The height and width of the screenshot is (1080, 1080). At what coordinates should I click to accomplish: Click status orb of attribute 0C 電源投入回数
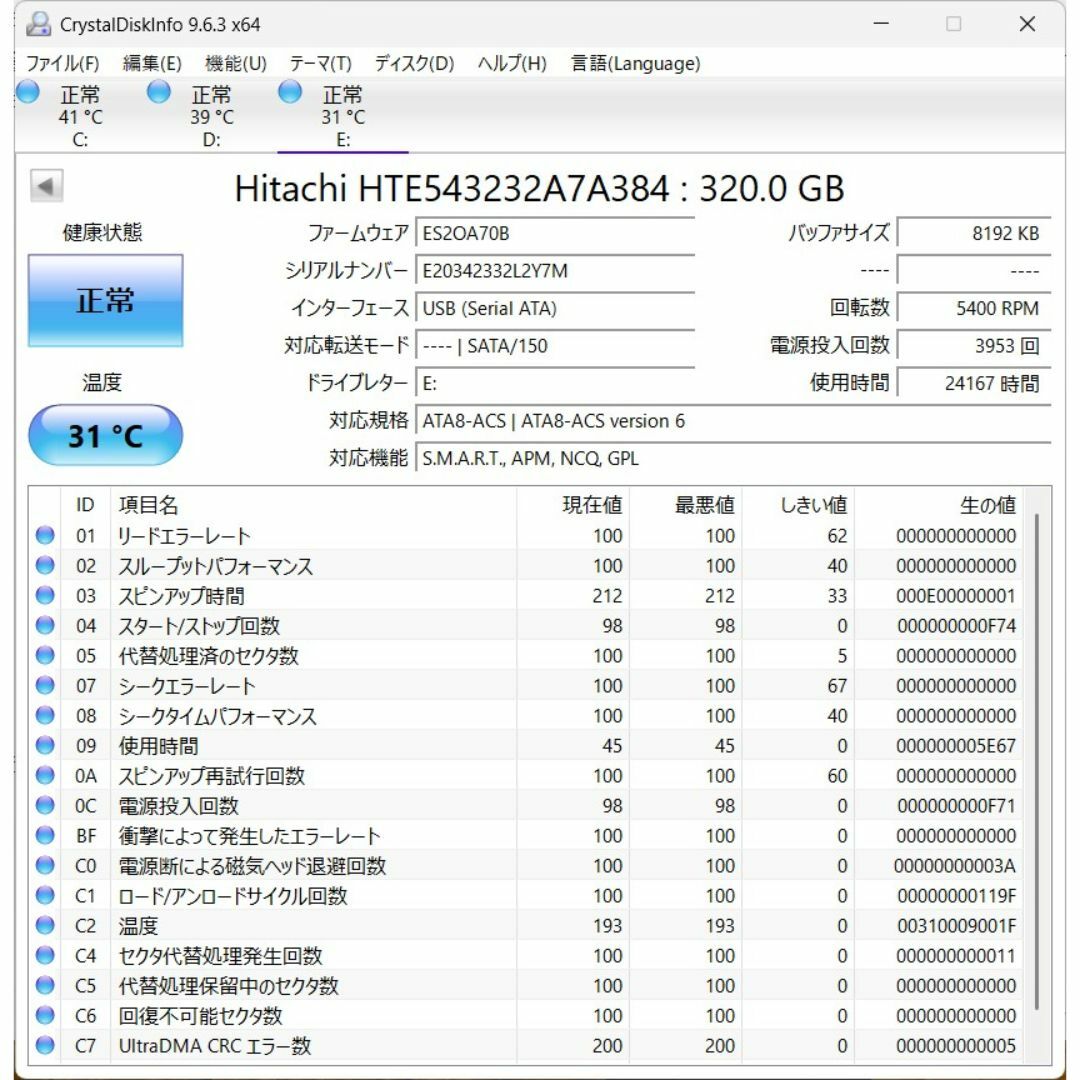tap(45, 805)
